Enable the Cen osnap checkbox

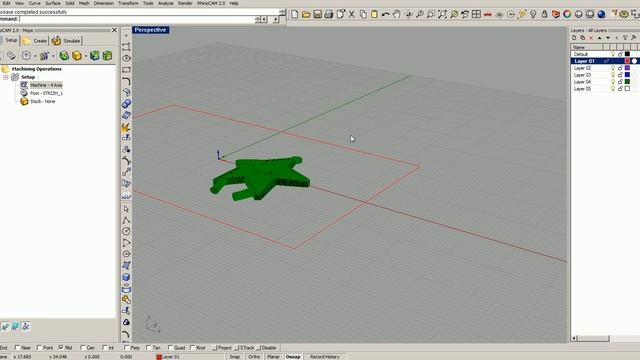tap(83, 348)
